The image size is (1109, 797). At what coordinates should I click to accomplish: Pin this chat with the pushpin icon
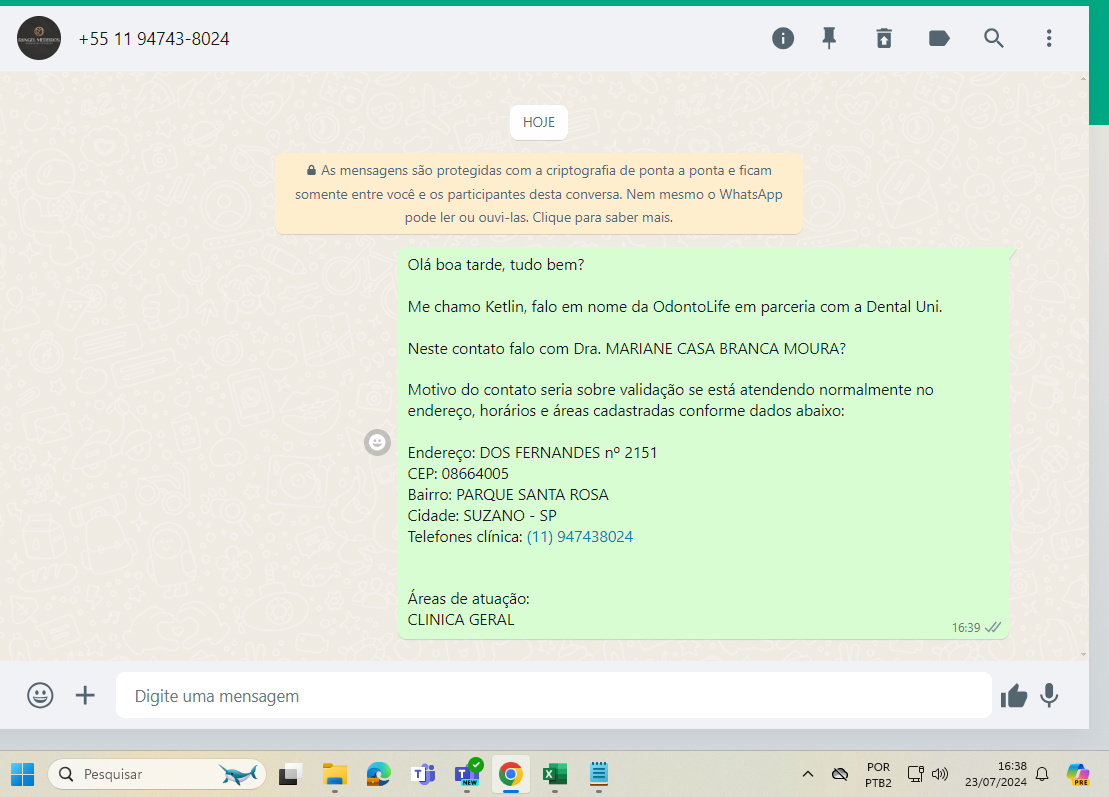point(829,38)
